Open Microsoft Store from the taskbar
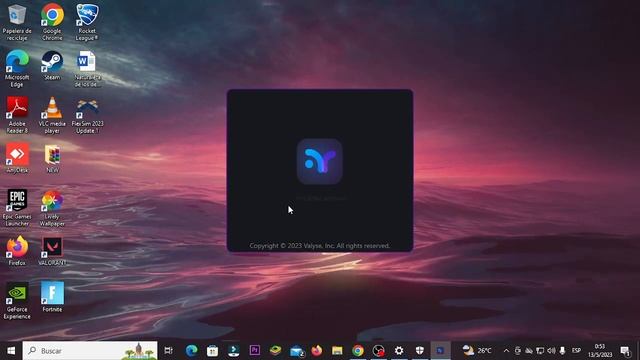The image size is (640, 360). 212,351
